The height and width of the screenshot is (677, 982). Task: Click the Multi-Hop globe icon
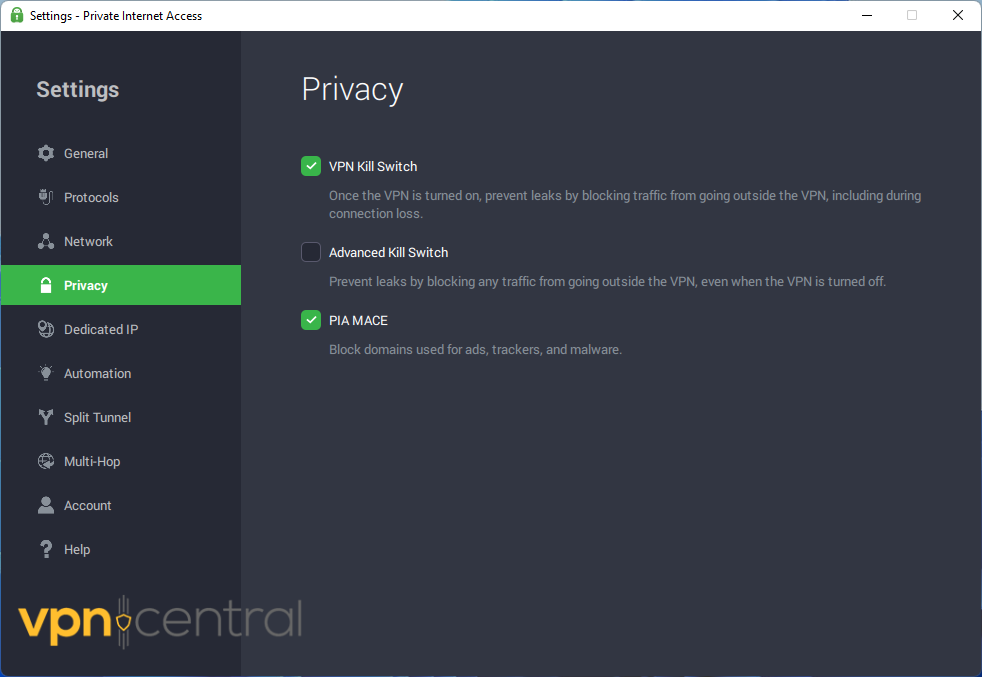[46, 461]
